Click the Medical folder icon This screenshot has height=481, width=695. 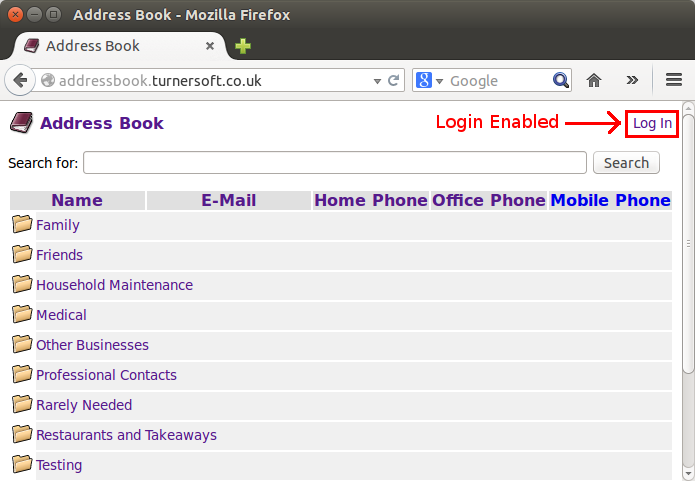pyautogui.click(x=22, y=314)
